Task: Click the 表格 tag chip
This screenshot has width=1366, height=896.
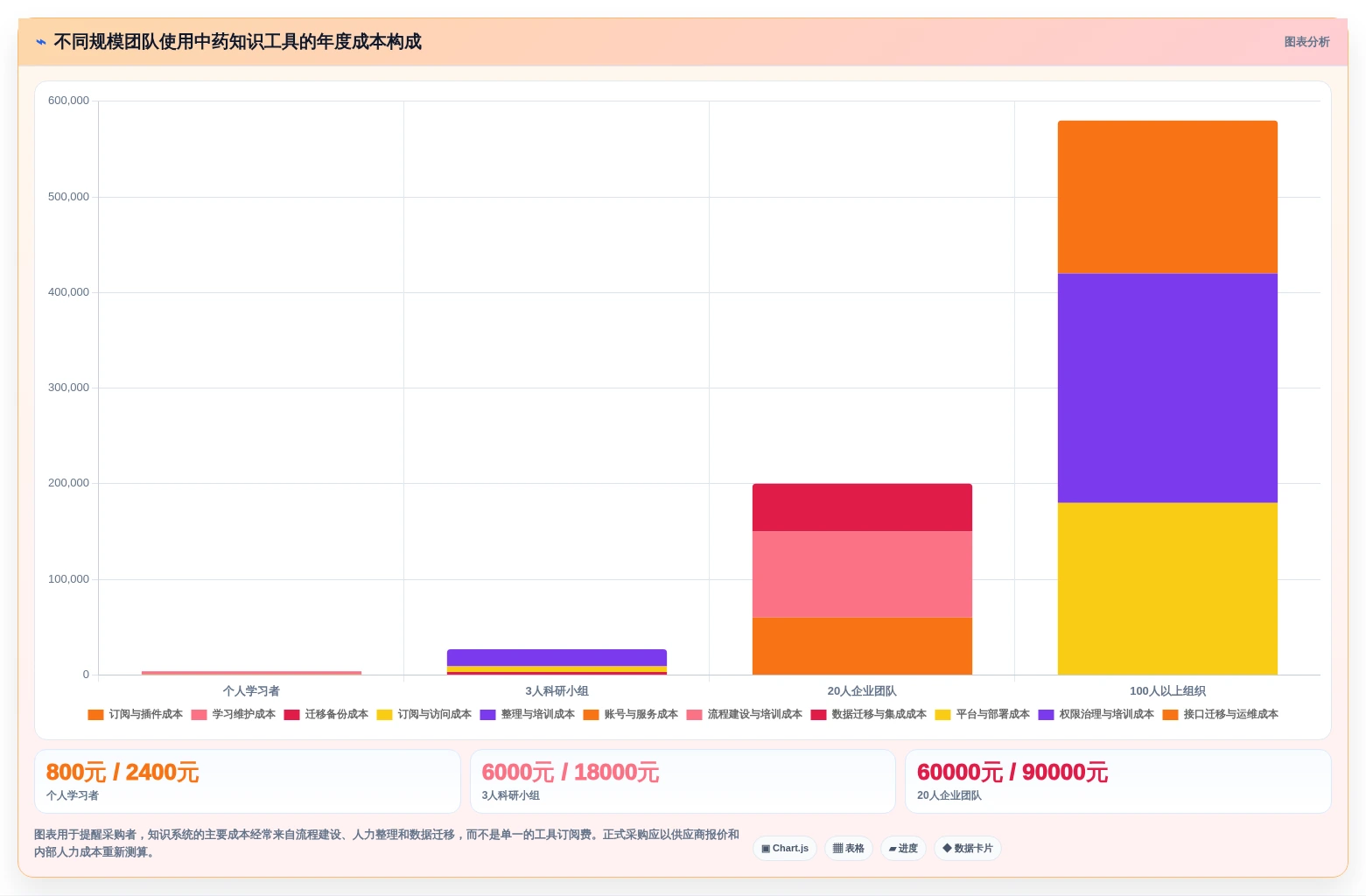Action: [x=849, y=849]
